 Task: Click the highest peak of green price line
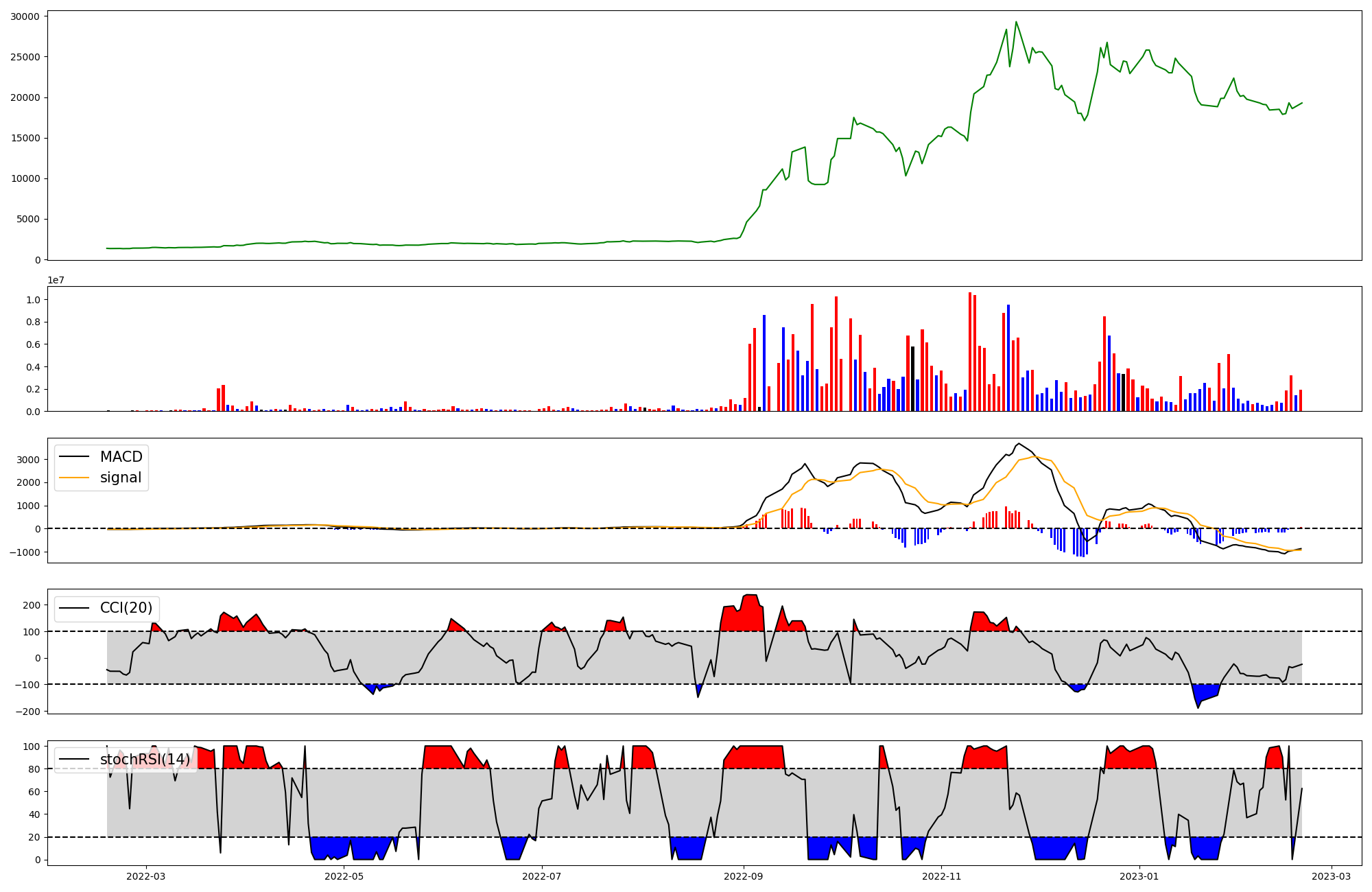1017,22
